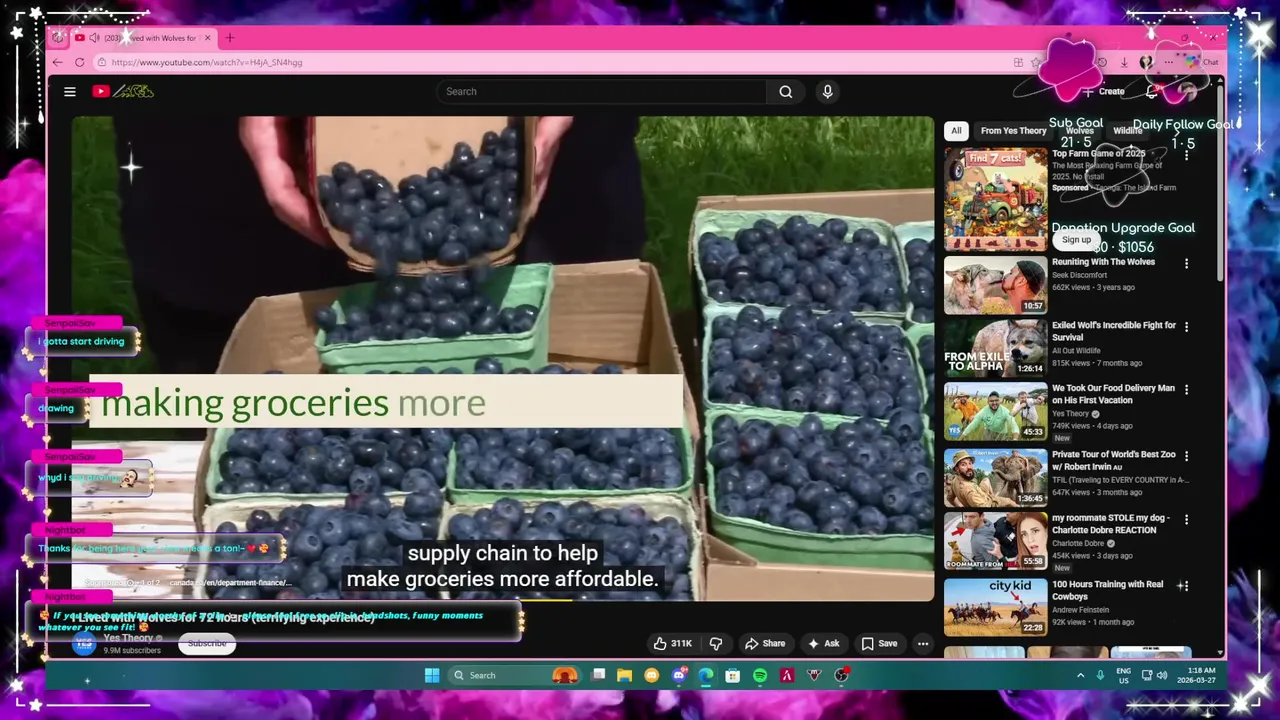Viewport: 1280px width, 720px height.
Task: Open Reuniting With The Wolves thumbnail
Action: (996, 286)
